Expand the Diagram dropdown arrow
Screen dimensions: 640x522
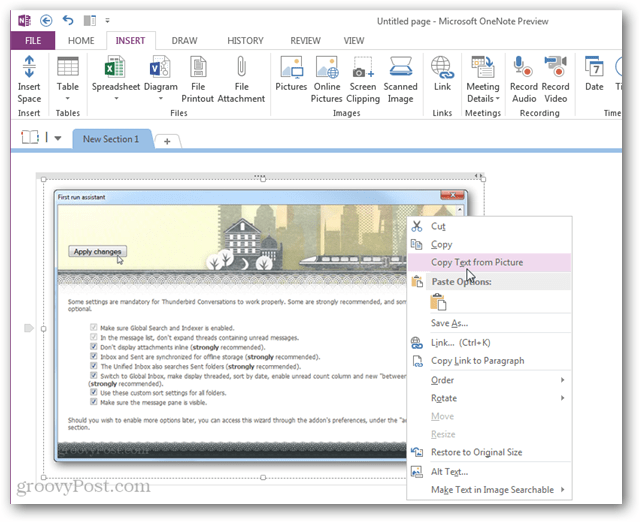[x=160, y=98]
